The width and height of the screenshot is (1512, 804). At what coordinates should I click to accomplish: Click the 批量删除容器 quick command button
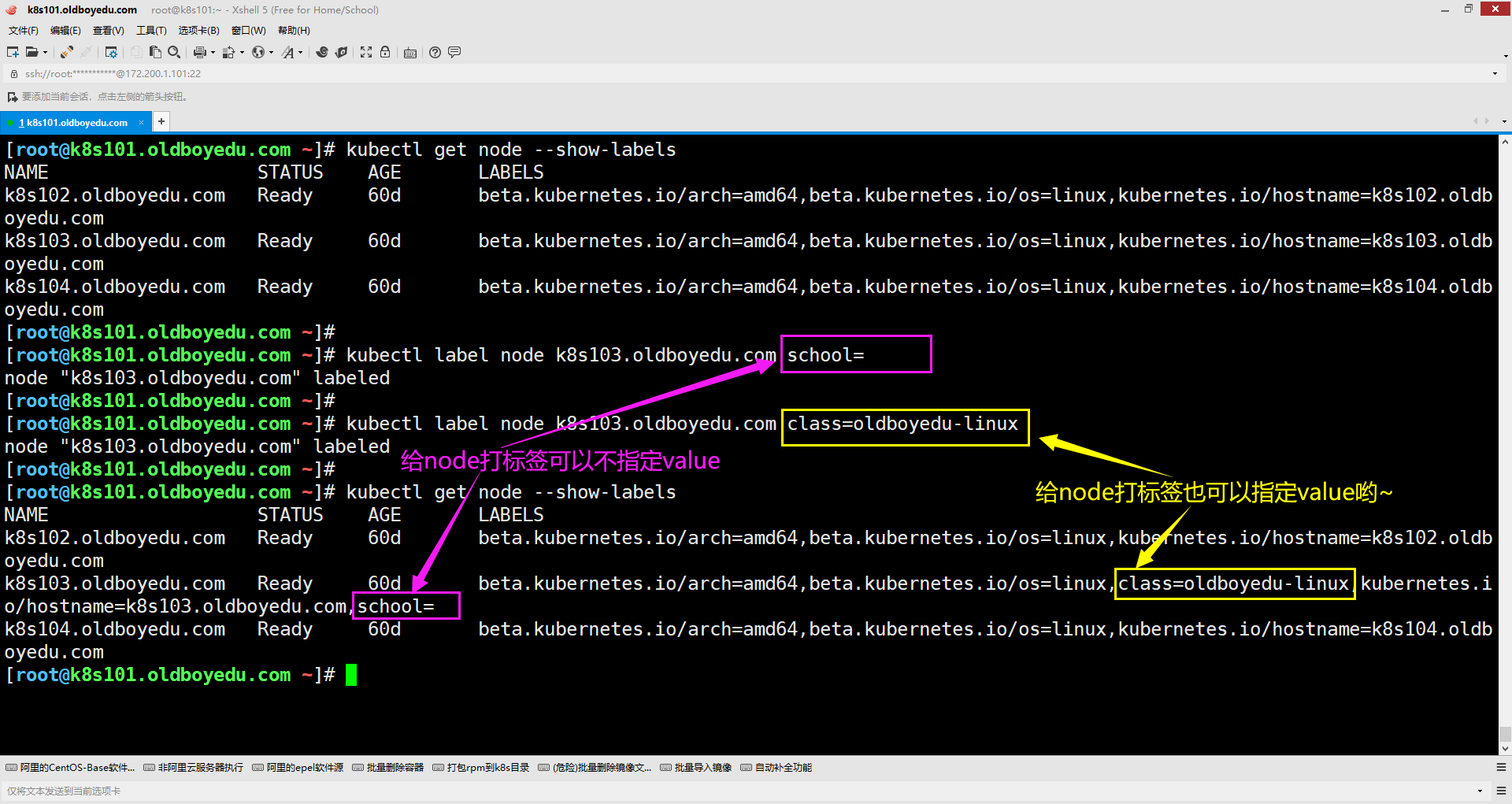388,768
